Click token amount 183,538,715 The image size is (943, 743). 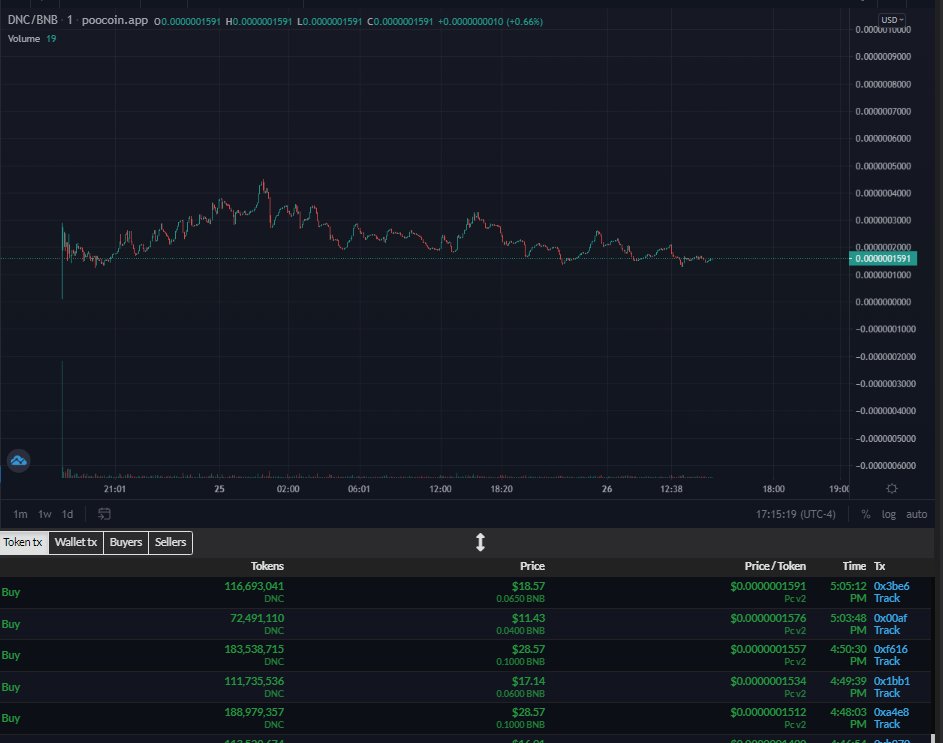click(x=254, y=649)
